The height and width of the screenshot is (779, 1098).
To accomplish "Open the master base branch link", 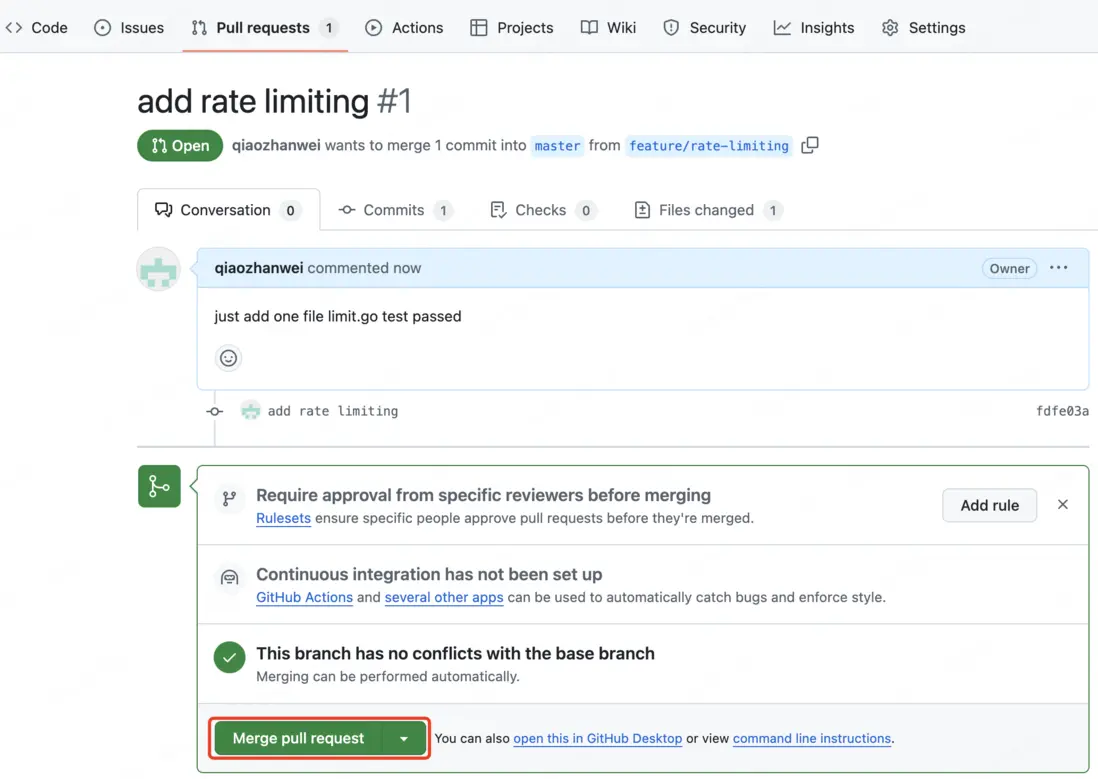I will point(557,146).
